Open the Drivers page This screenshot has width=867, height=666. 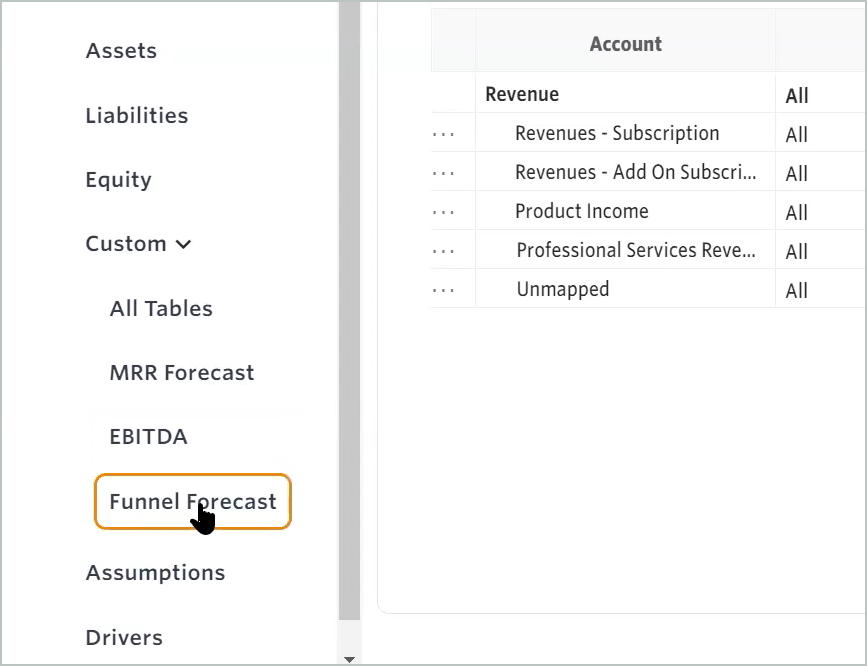[x=124, y=638]
